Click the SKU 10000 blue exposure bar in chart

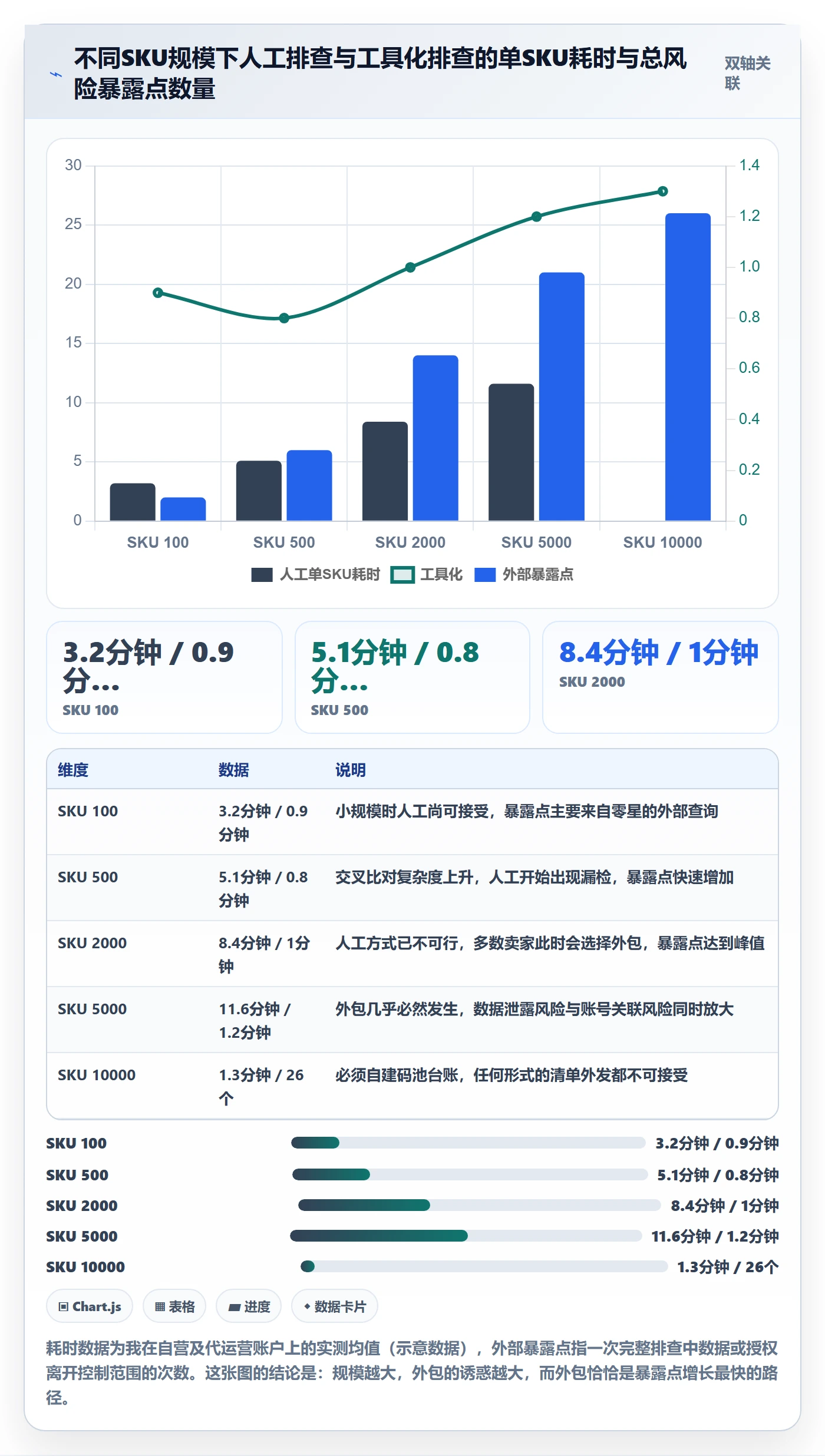click(x=688, y=367)
